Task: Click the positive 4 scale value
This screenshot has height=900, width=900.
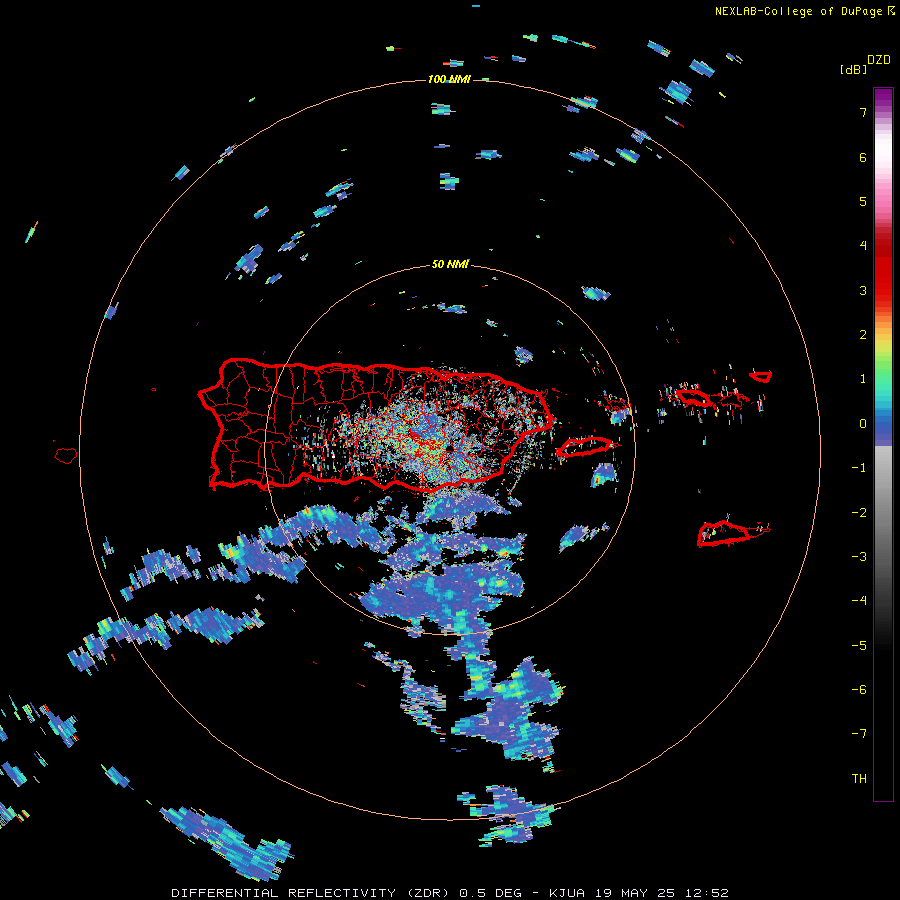Action: 863,246
